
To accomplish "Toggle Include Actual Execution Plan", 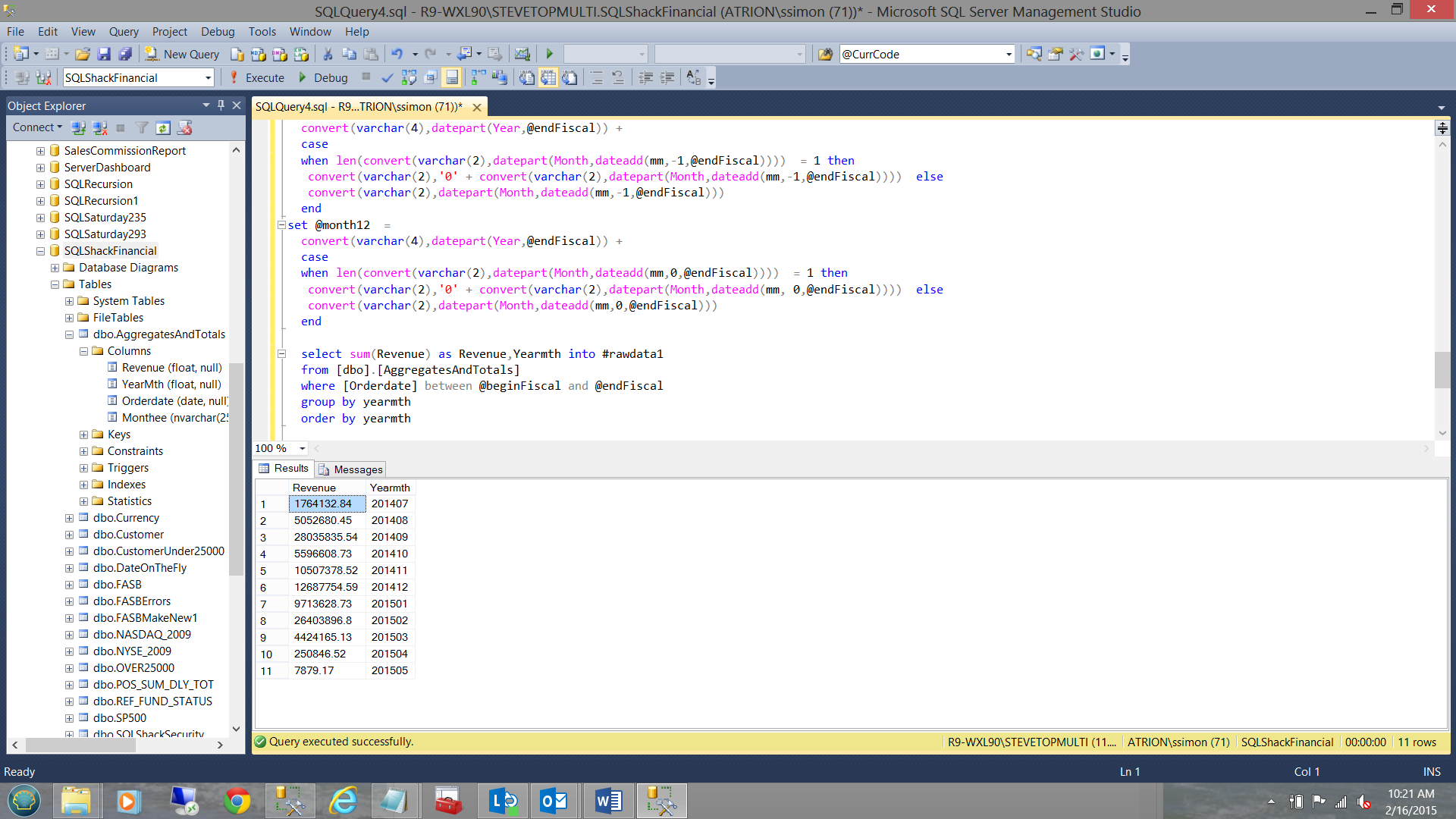I will pos(479,77).
